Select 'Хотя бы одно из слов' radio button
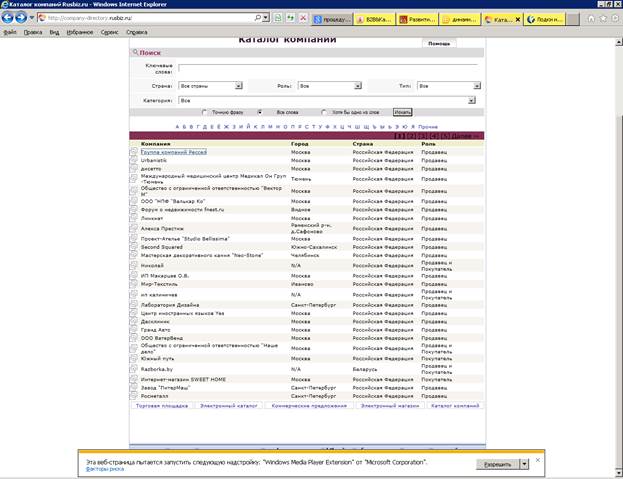 coord(325,112)
